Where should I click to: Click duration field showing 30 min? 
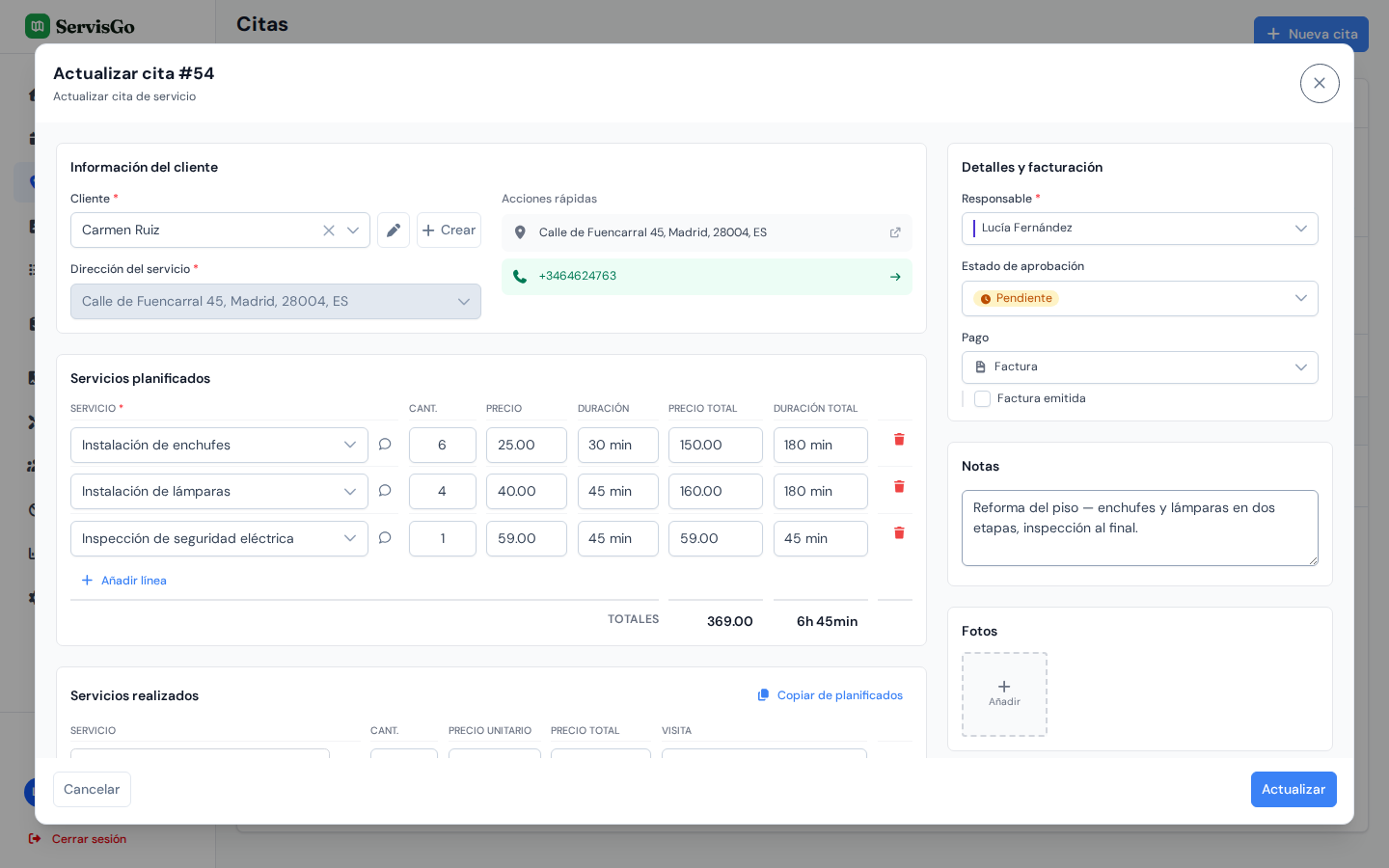(x=618, y=446)
